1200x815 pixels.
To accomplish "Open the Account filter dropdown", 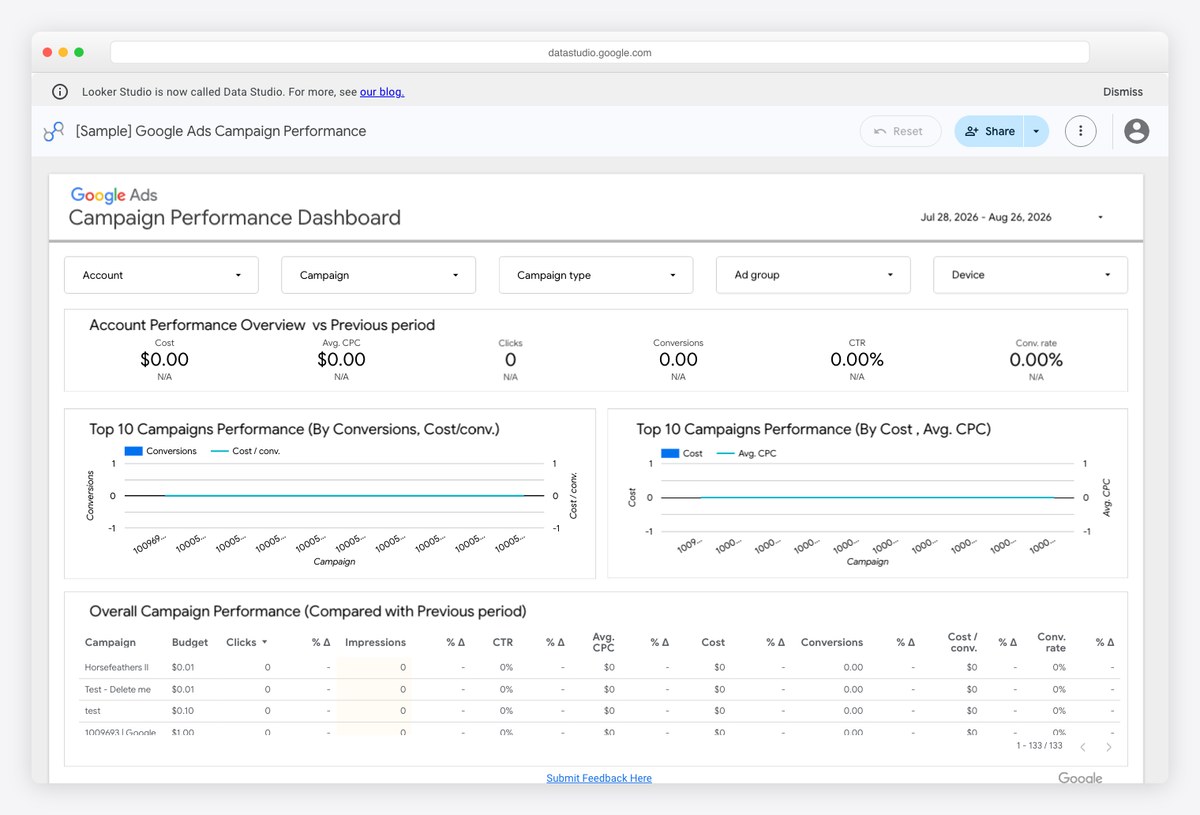I will pos(161,275).
